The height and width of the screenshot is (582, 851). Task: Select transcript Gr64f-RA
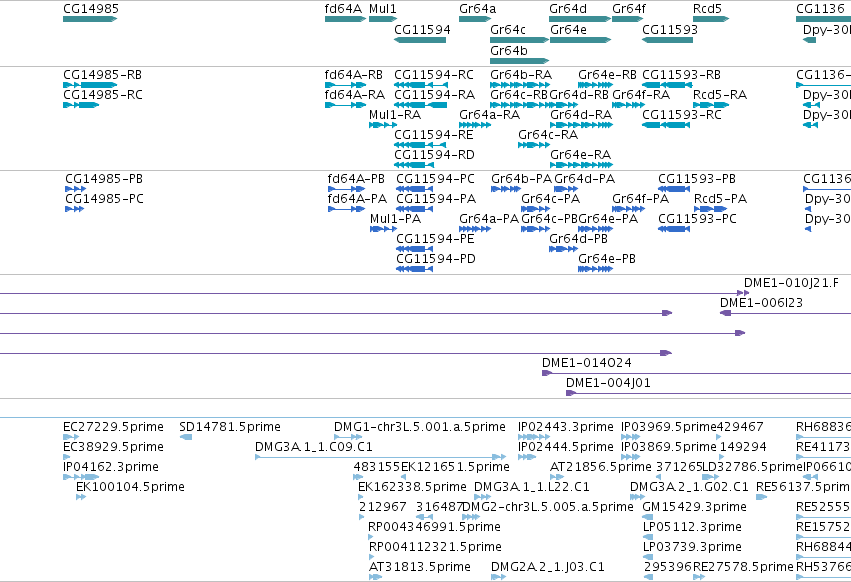(x=628, y=105)
